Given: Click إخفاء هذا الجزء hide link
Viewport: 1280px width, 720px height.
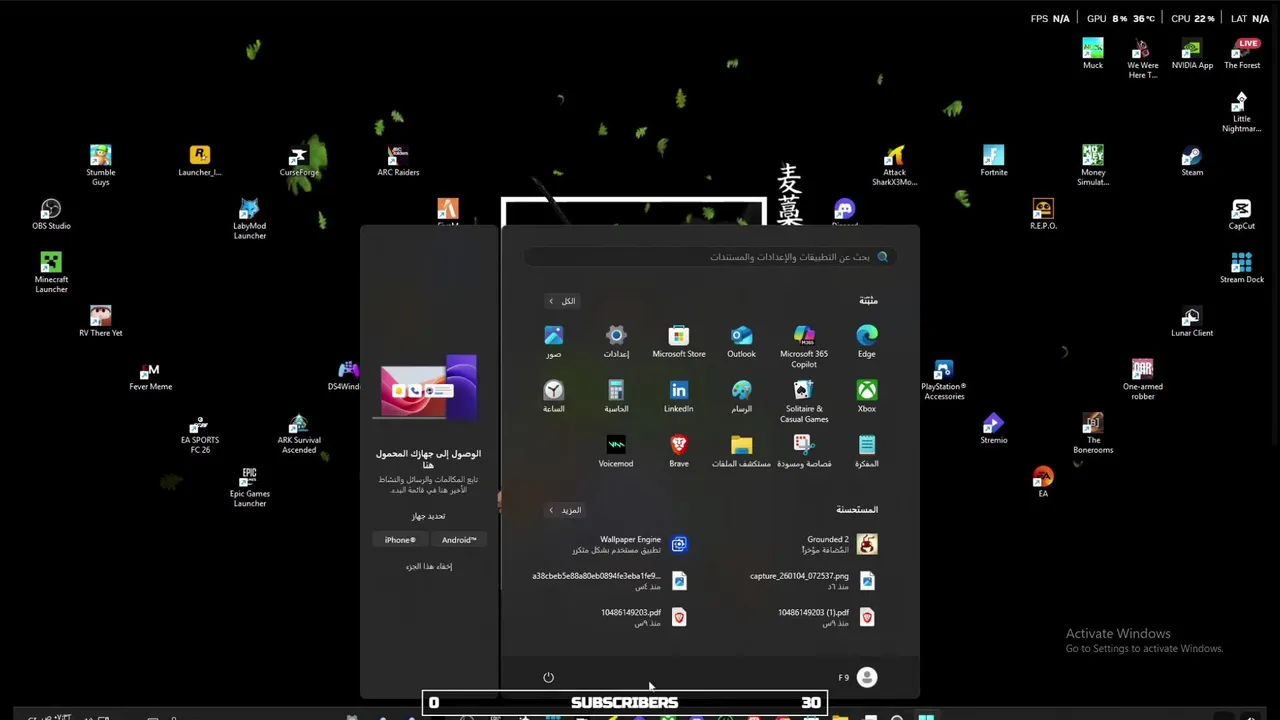Looking at the screenshot, I should pyautogui.click(x=429, y=566).
